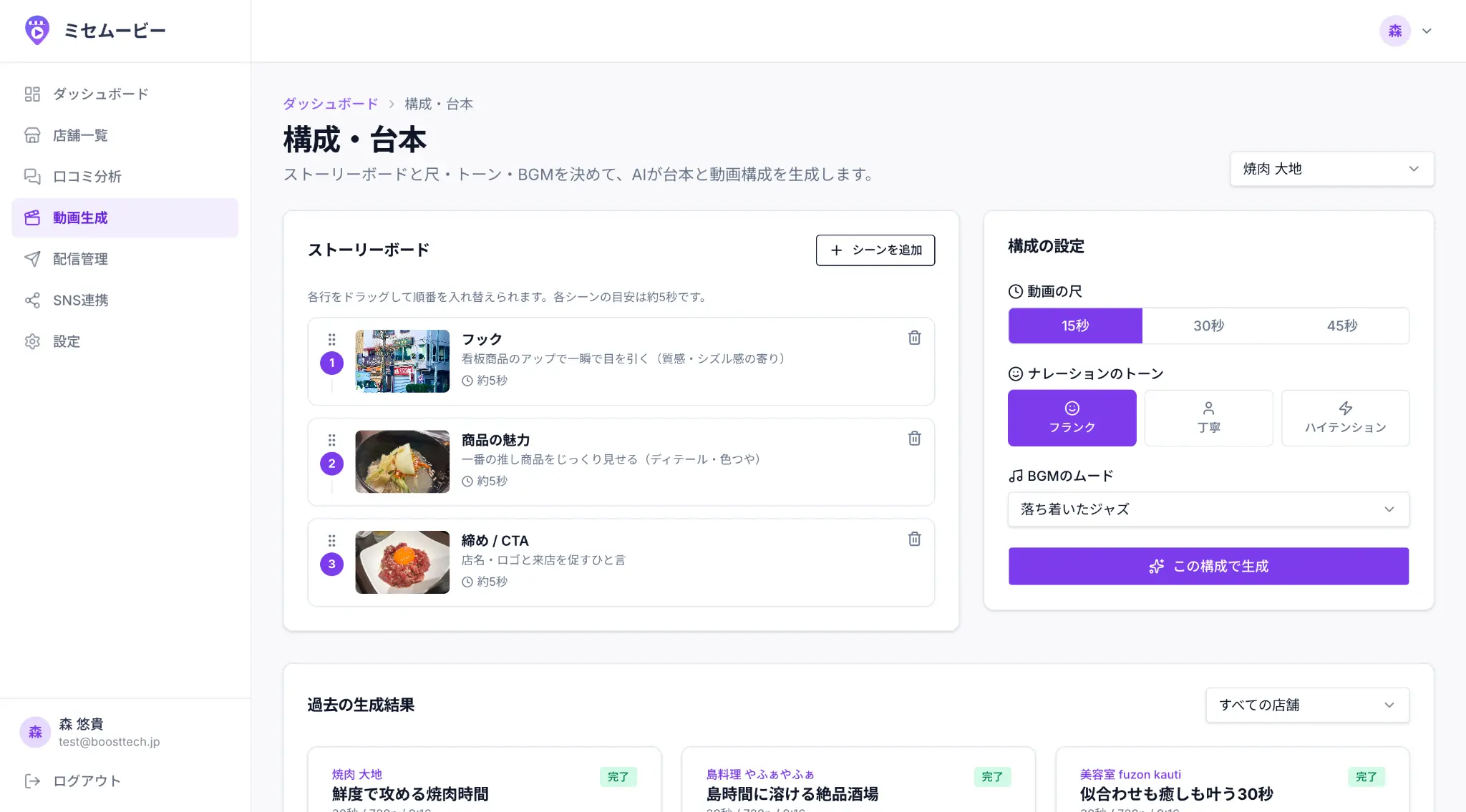1466x812 pixels.
Task: Choose フランク narration tone
Action: pyautogui.click(x=1072, y=418)
